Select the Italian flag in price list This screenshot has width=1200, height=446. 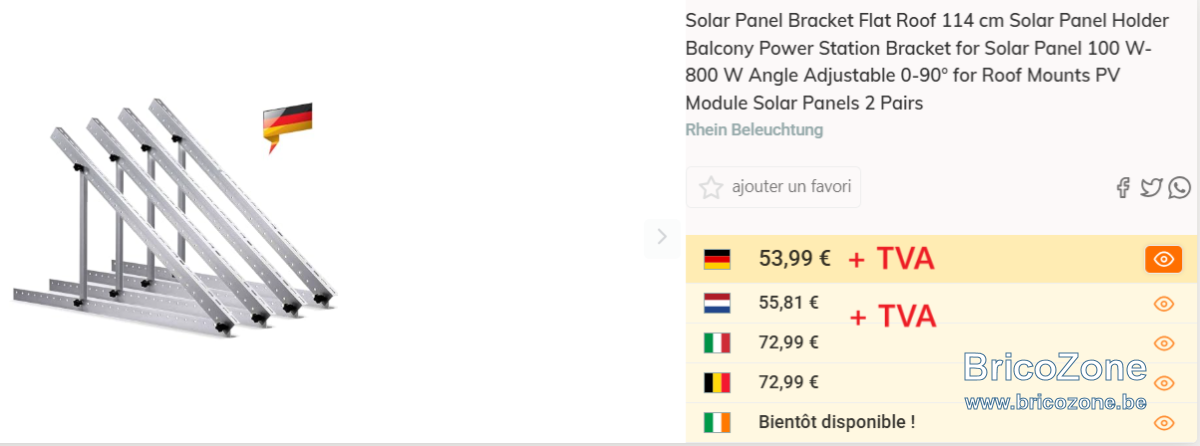tap(717, 343)
